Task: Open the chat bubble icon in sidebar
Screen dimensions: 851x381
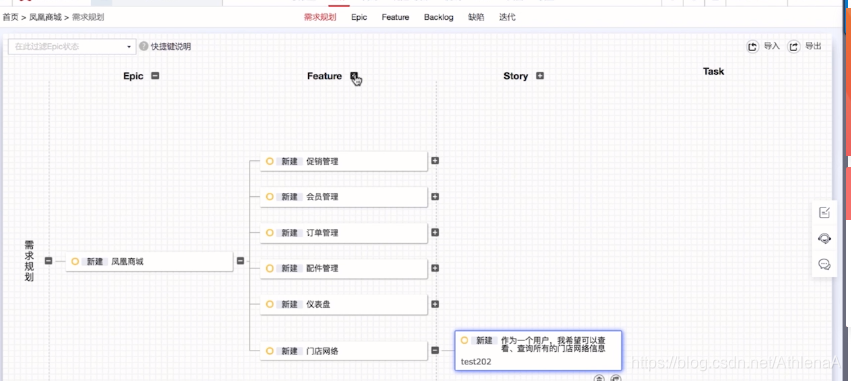Action: pyautogui.click(x=824, y=264)
